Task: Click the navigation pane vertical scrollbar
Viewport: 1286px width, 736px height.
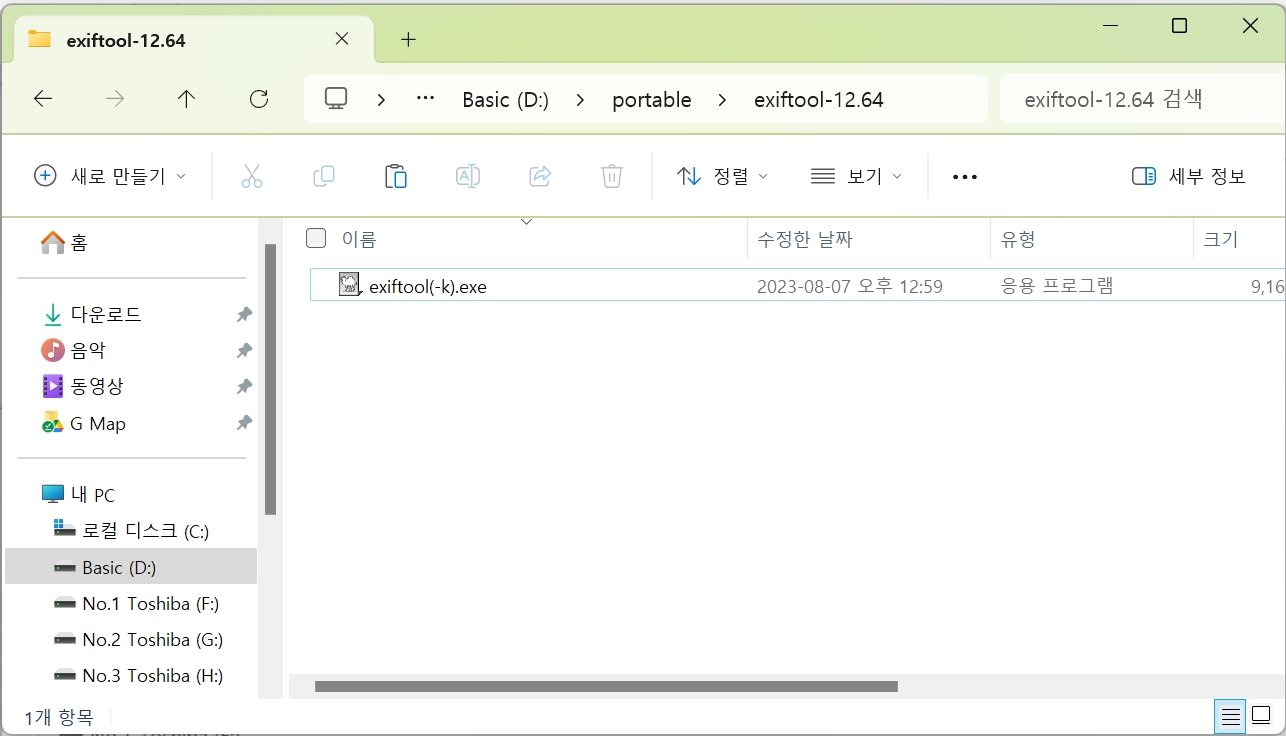Action: (x=270, y=379)
